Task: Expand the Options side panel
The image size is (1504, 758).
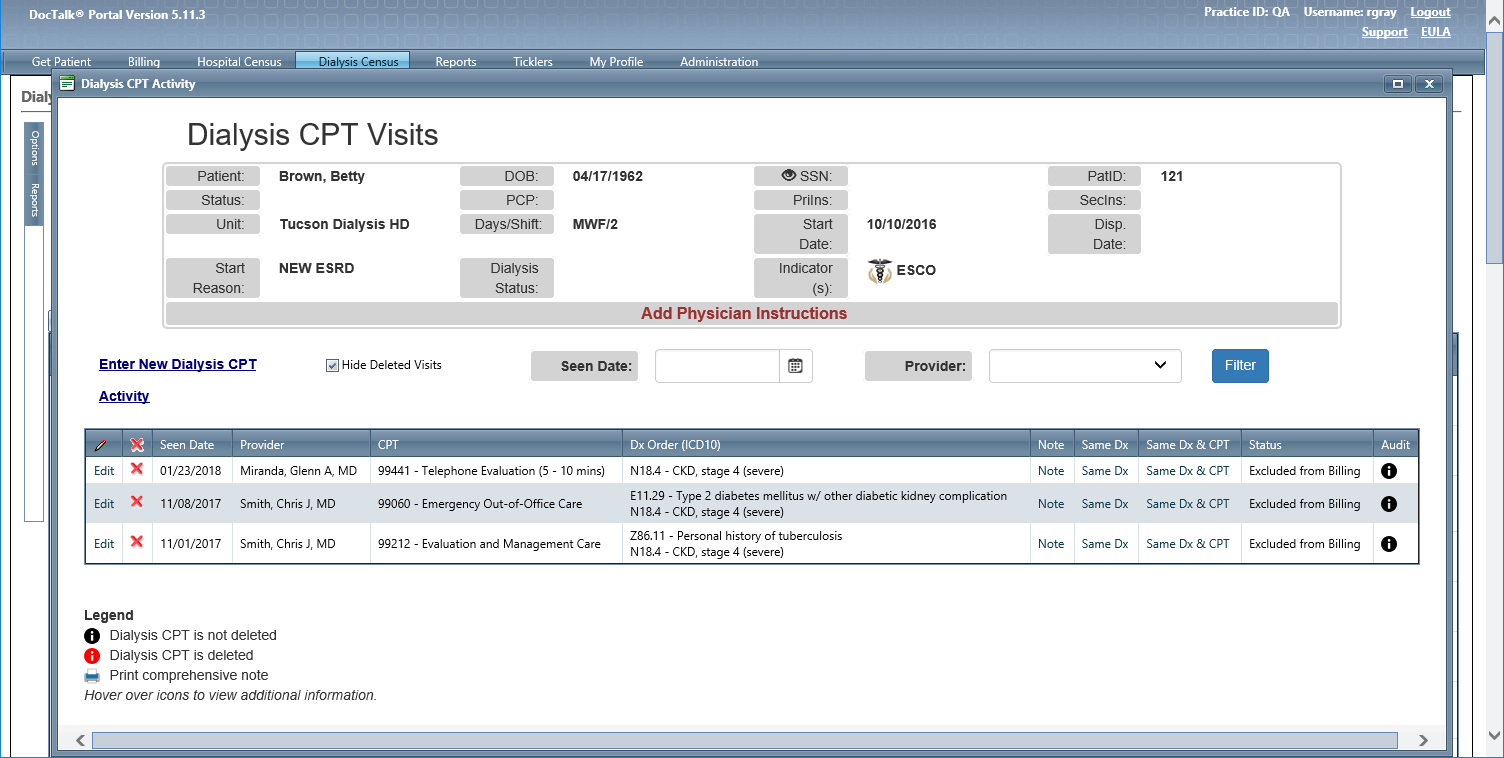Action: click(x=34, y=147)
